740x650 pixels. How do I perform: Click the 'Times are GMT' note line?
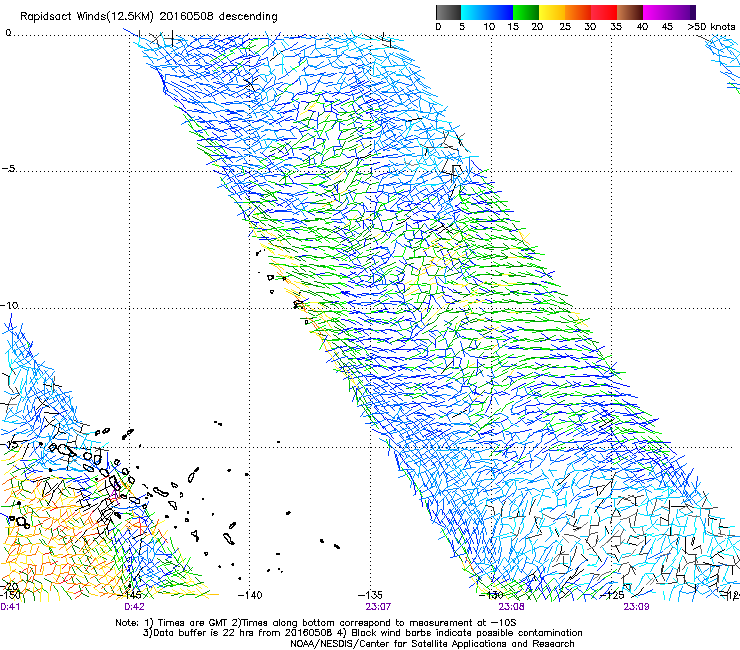(x=316, y=623)
